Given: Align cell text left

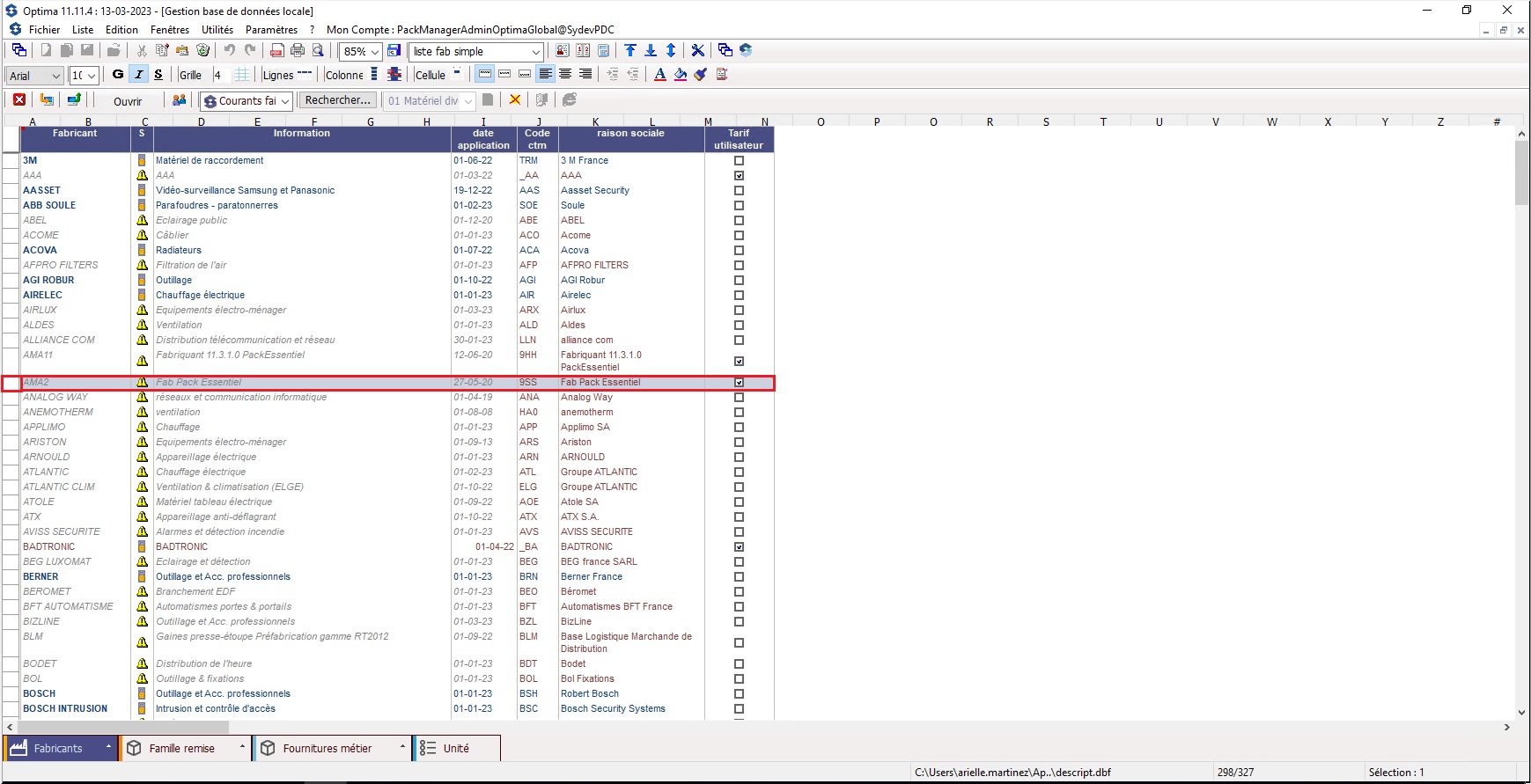Looking at the screenshot, I should [545, 75].
